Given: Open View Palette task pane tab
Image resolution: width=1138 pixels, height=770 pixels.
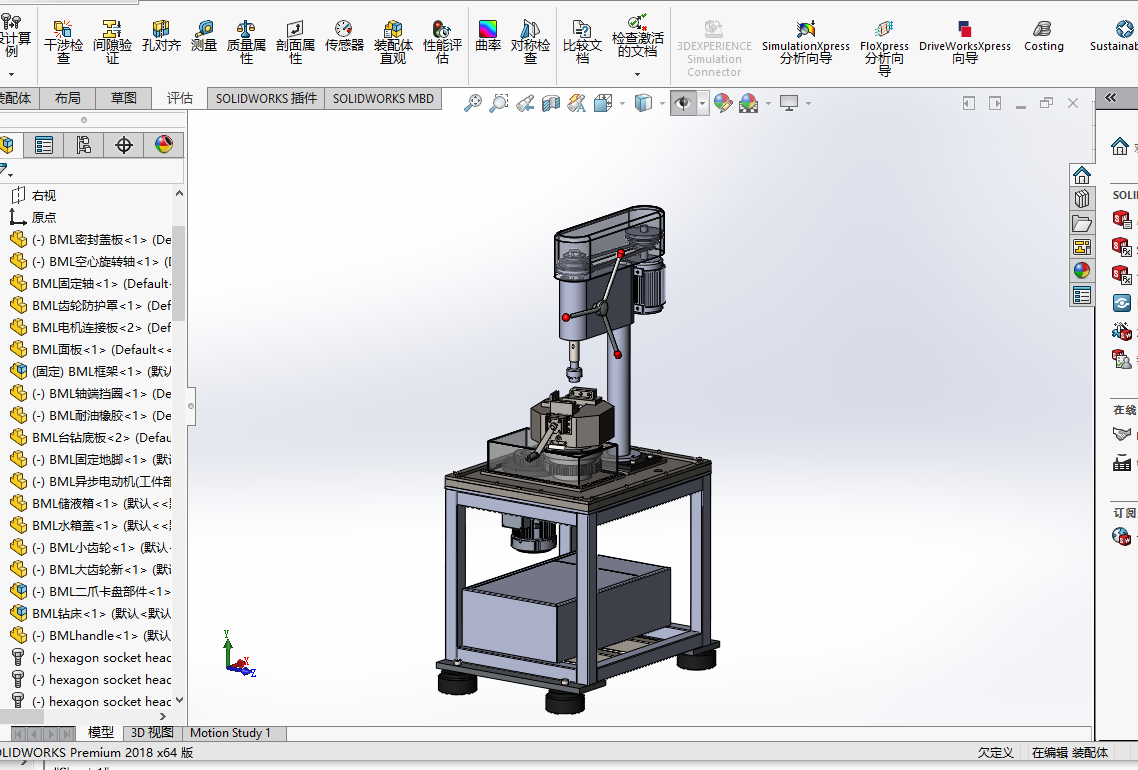Looking at the screenshot, I should tap(1082, 247).
